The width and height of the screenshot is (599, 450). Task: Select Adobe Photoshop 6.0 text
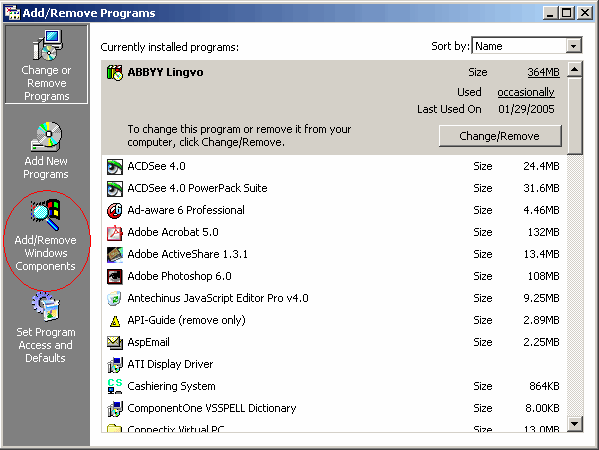click(x=180, y=276)
